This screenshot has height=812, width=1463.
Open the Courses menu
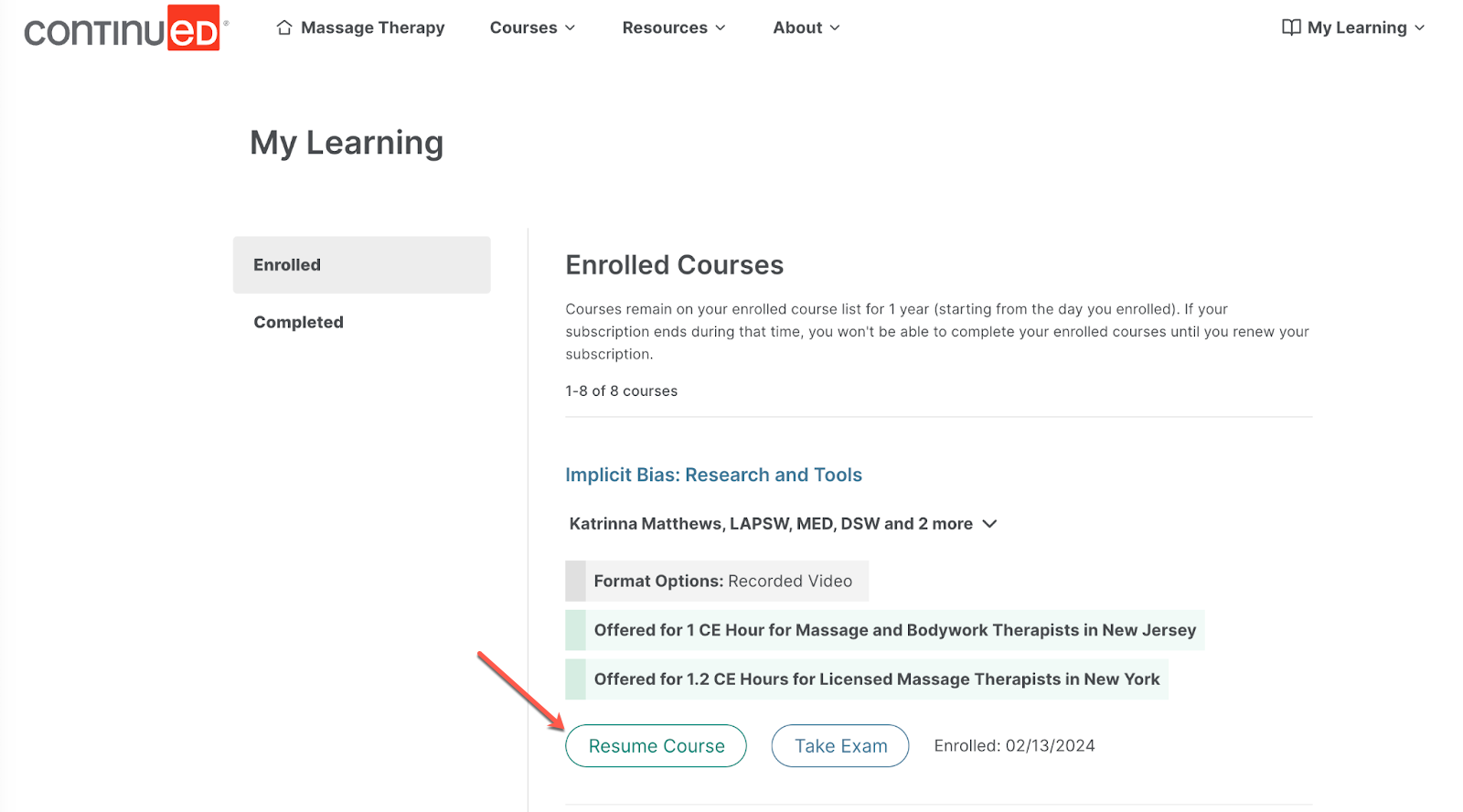click(523, 28)
